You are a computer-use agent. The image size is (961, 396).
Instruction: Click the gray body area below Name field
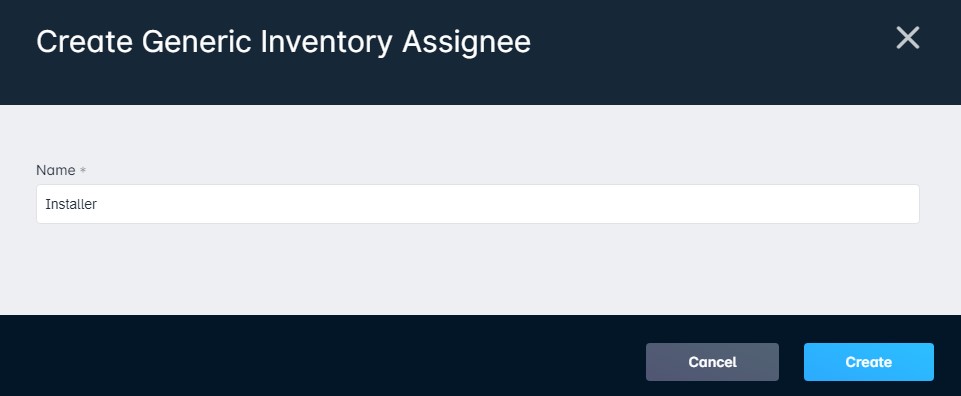[477, 270]
